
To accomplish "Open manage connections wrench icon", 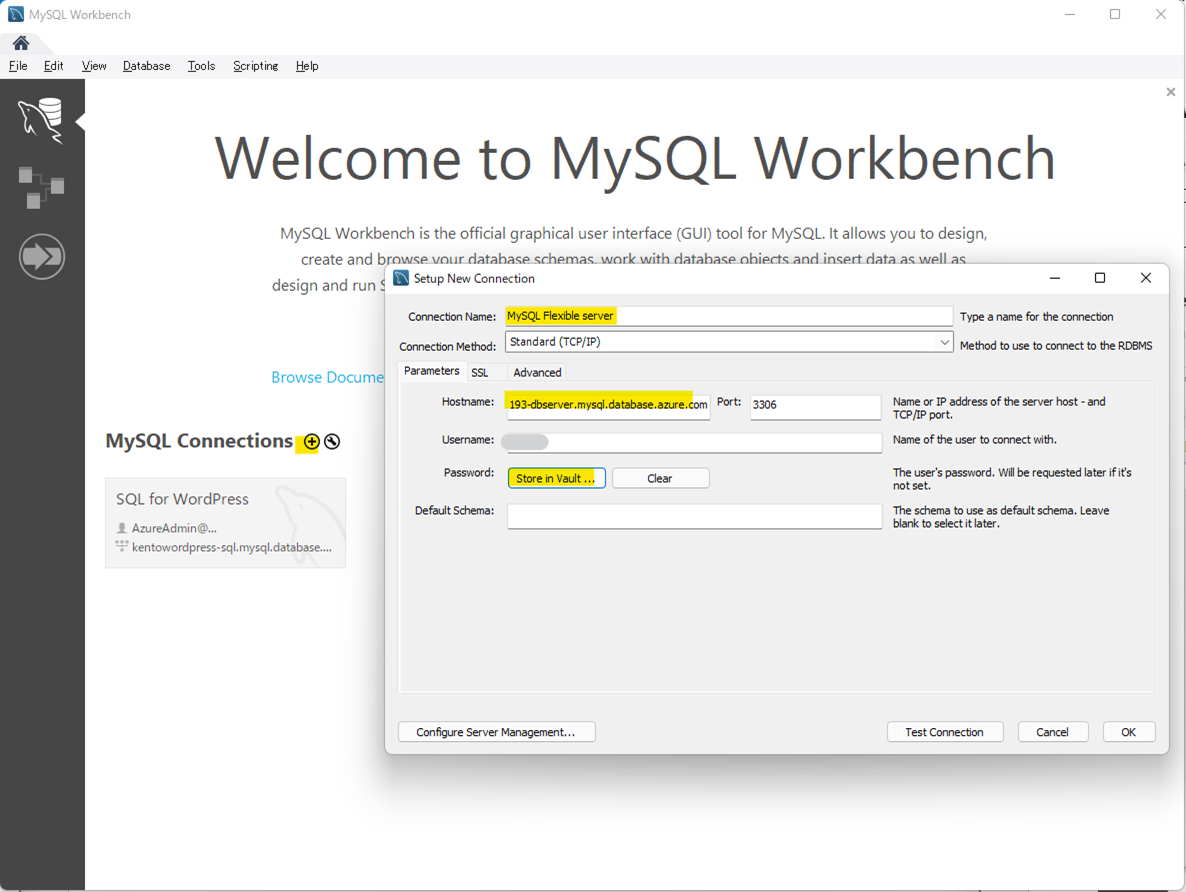I will (x=333, y=442).
